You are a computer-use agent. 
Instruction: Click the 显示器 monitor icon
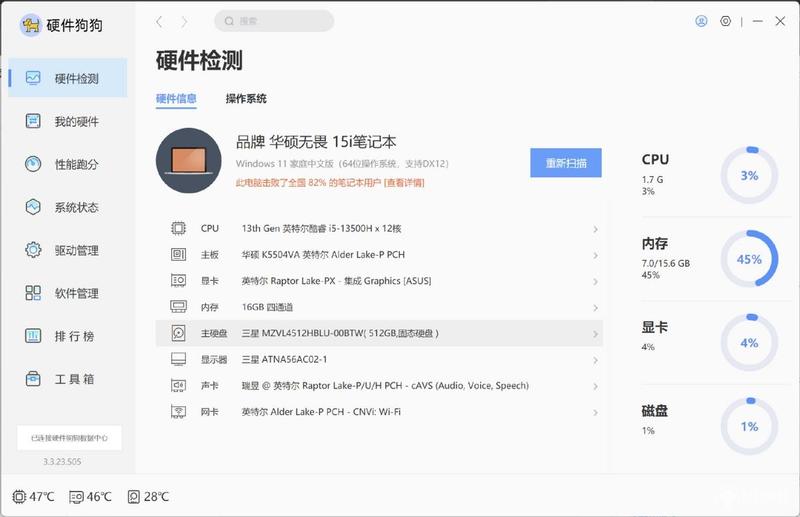[x=178, y=359]
